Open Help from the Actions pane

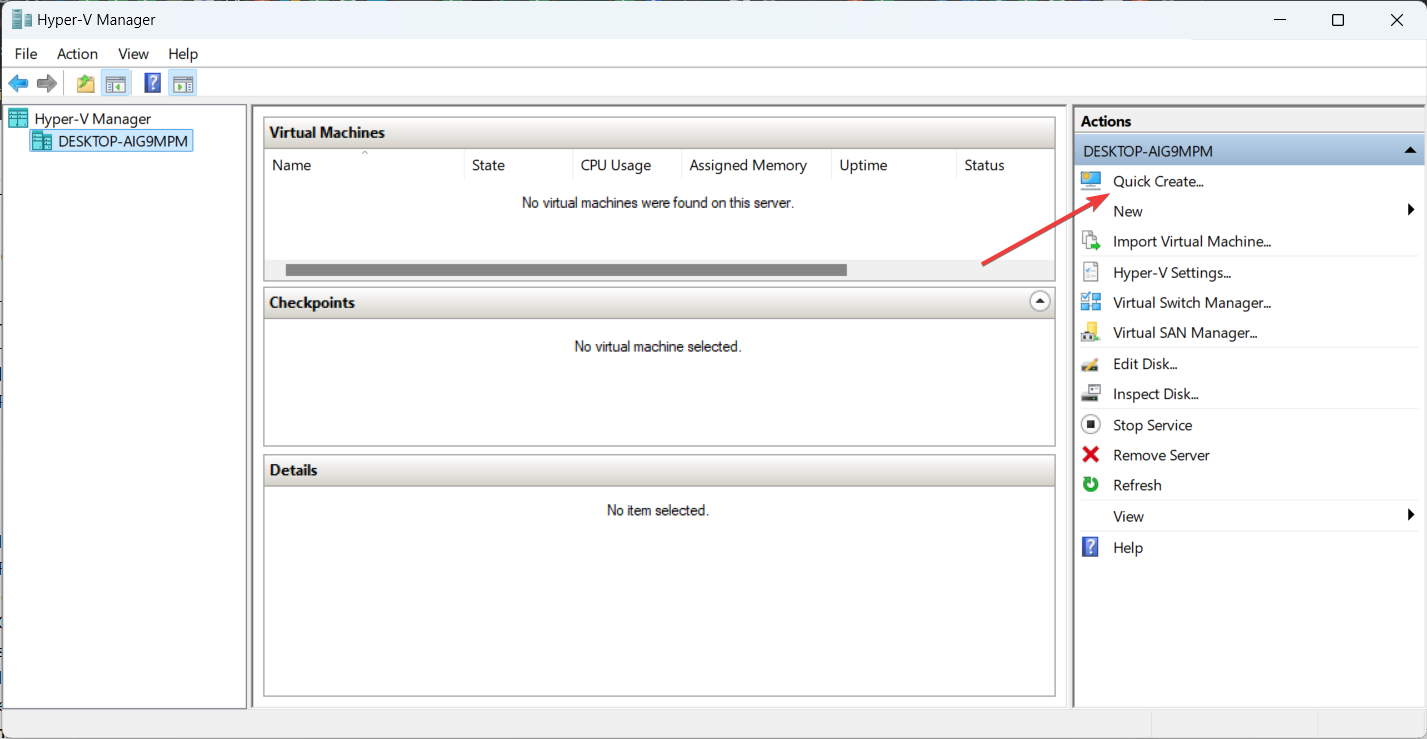[x=1127, y=547]
